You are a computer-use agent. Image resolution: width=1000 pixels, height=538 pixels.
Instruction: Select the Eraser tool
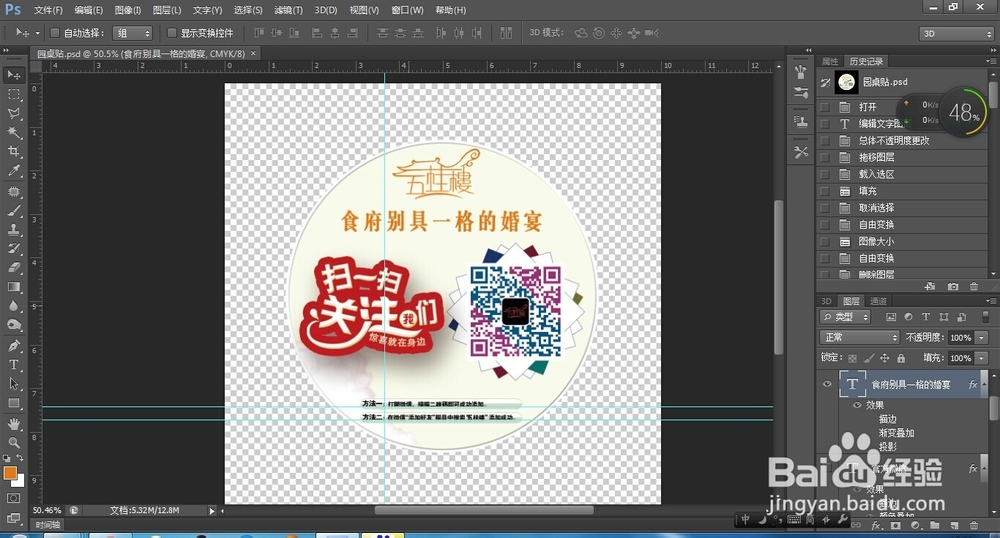coord(13,268)
